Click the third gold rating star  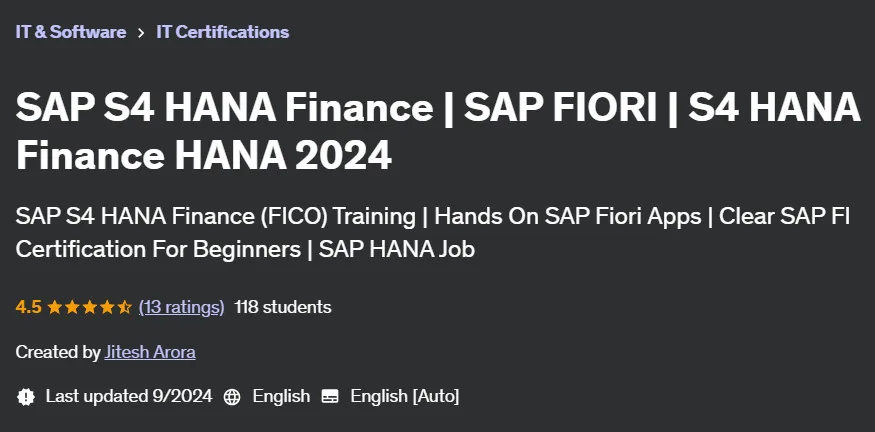(89, 307)
